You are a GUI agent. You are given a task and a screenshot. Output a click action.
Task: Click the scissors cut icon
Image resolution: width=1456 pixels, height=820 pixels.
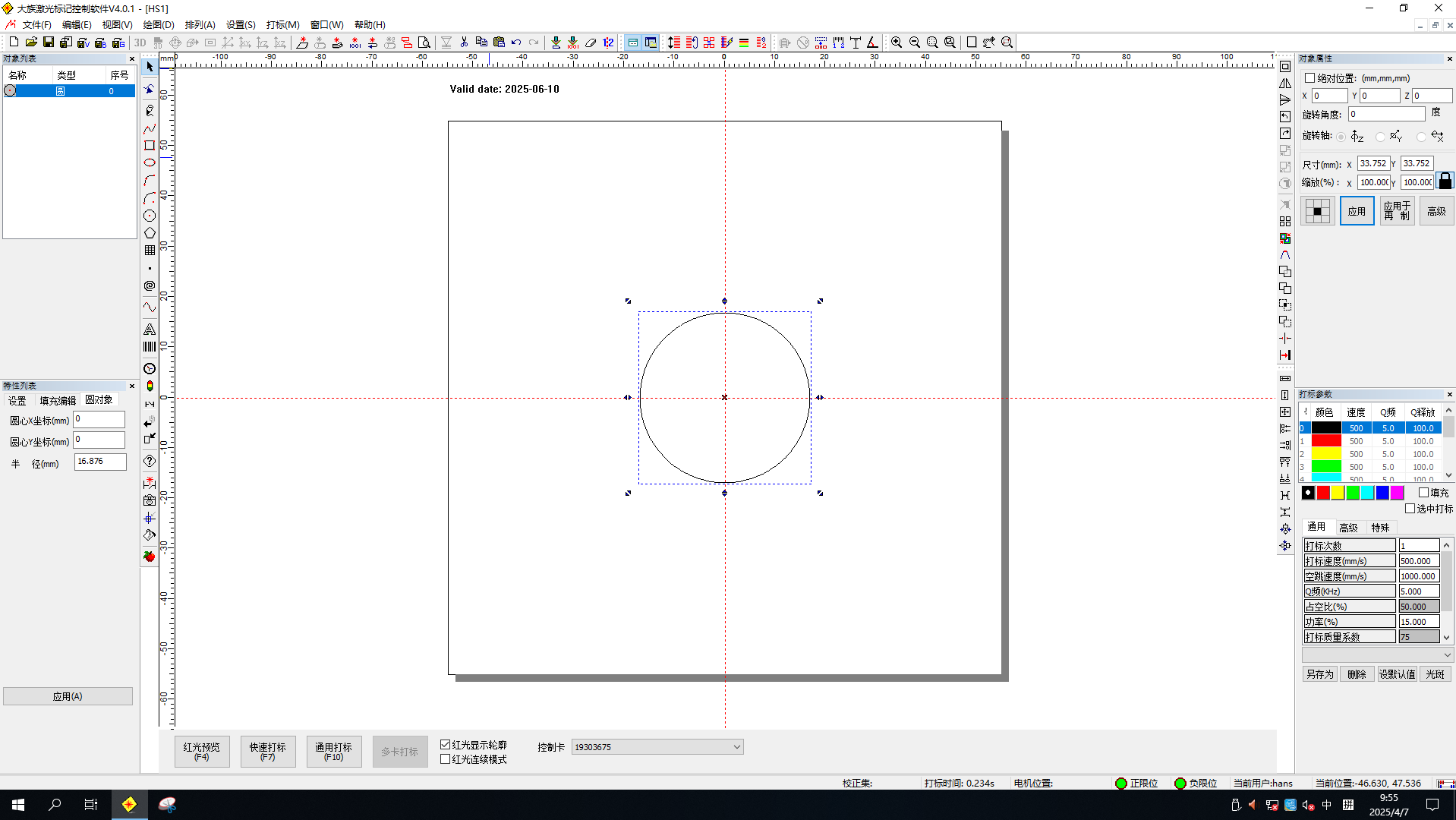[464, 43]
